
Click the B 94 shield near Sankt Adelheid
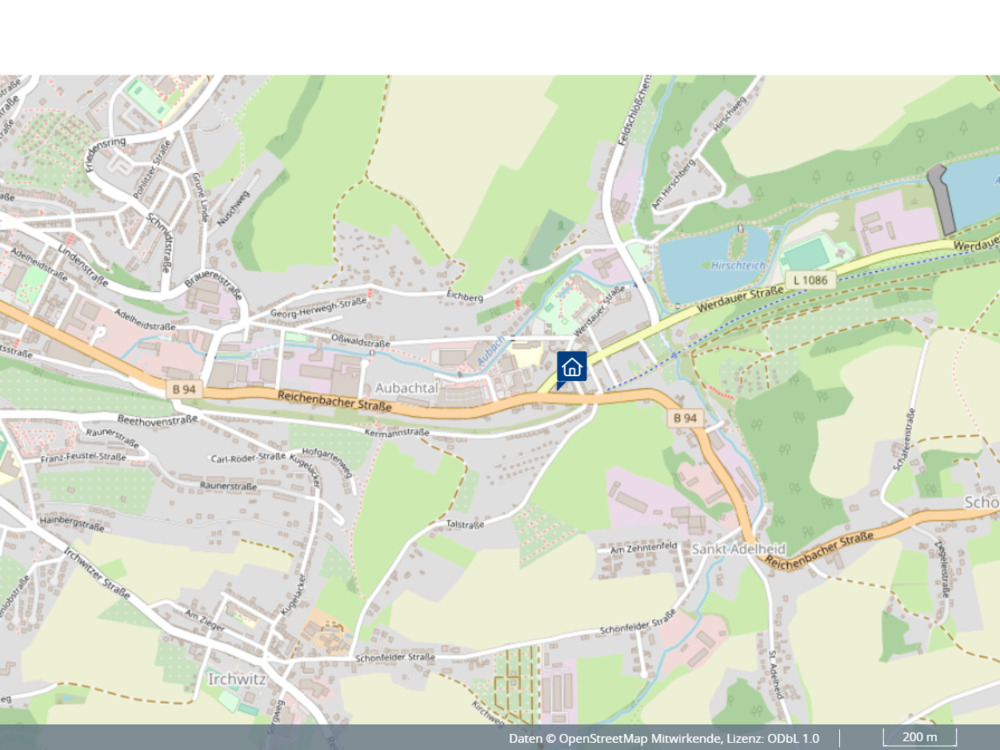[685, 418]
